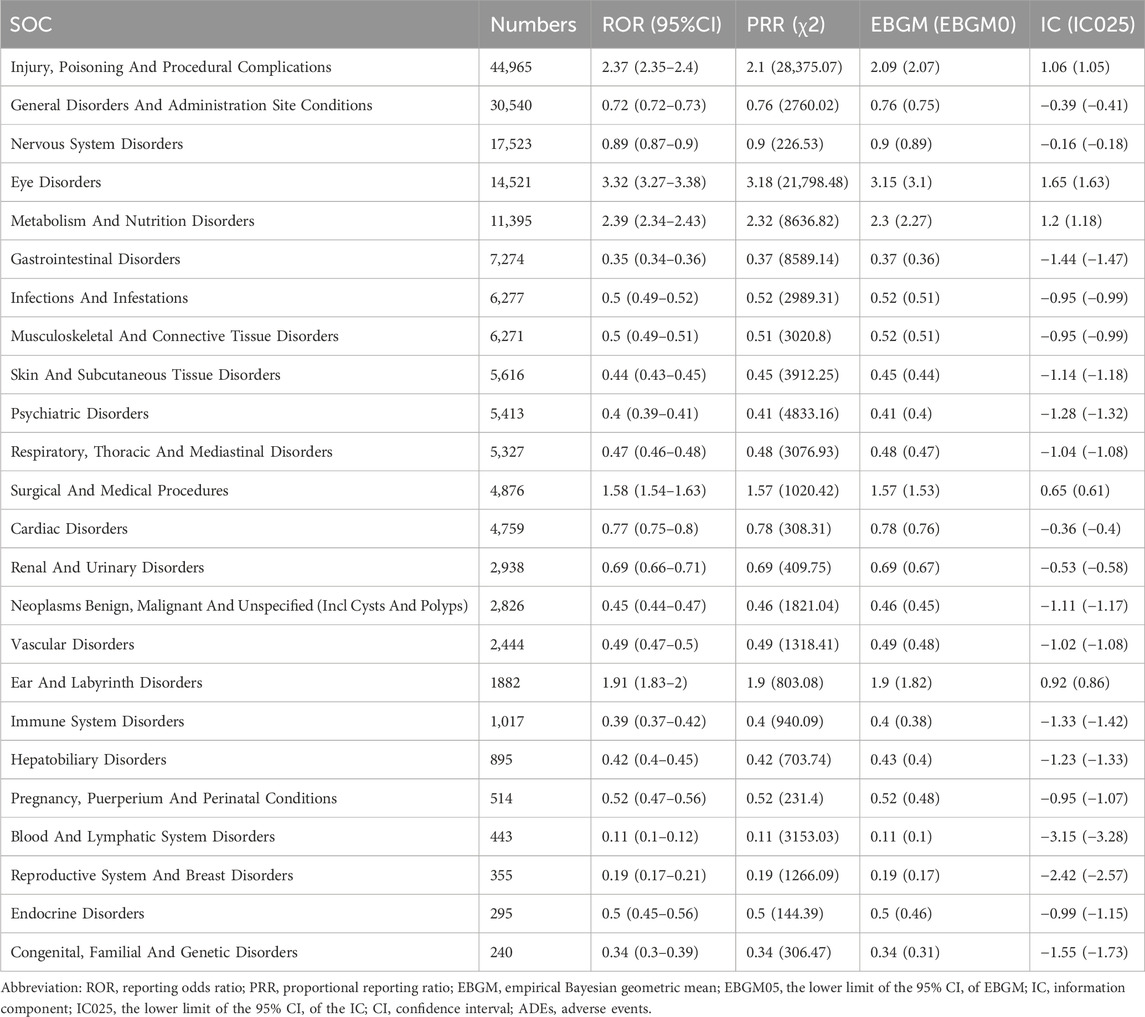
Task: Click the PRR value 0.69 (409.75)
Action: tap(789, 567)
